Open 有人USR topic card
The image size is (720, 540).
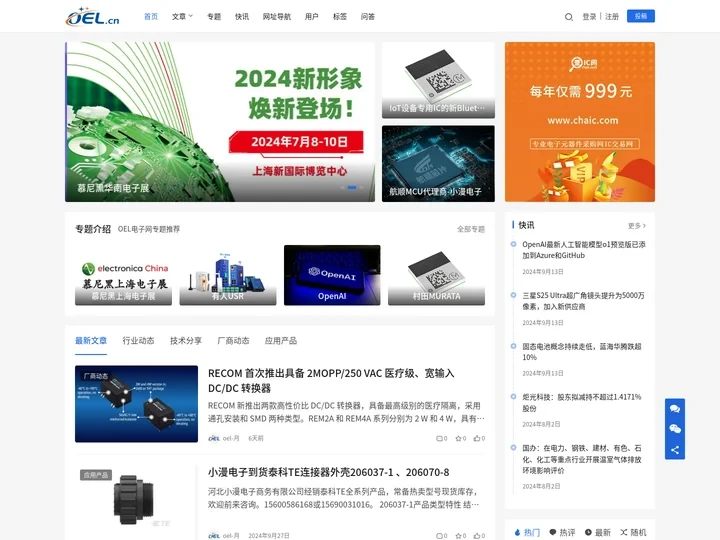[228, 275]
